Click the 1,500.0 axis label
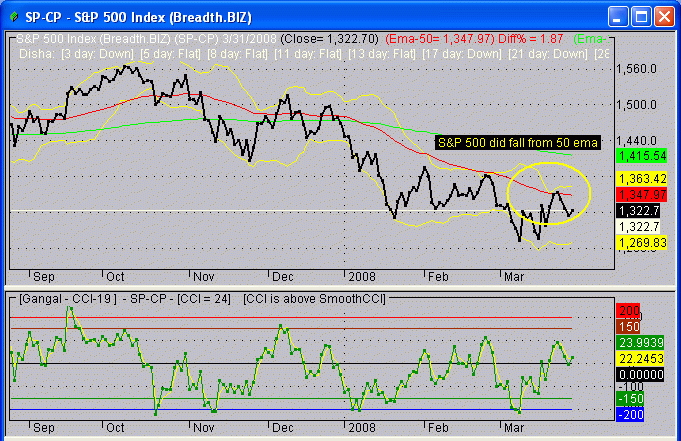Image resolution: width=681 pixels, height=441 pixels. tap(636, 105)
